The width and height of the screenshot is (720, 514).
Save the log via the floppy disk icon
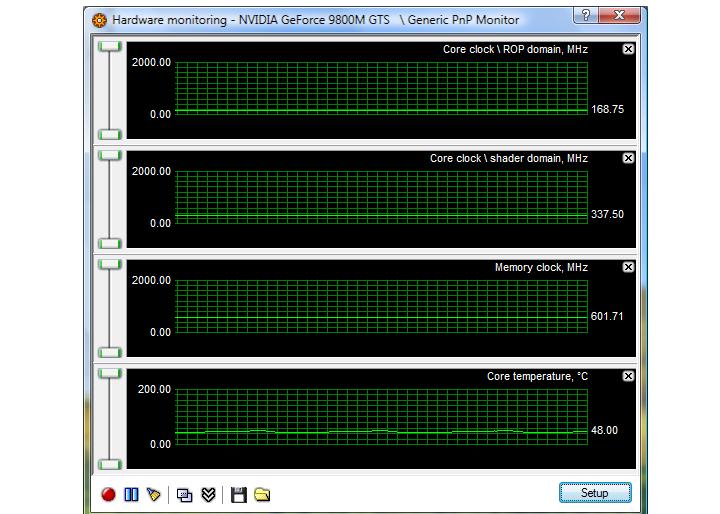239,495
